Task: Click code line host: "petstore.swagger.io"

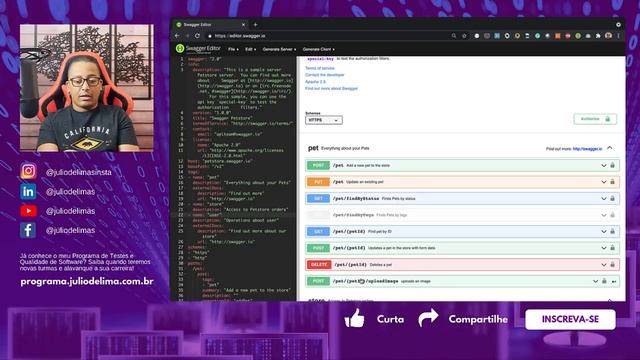Action: pos(221,161)
